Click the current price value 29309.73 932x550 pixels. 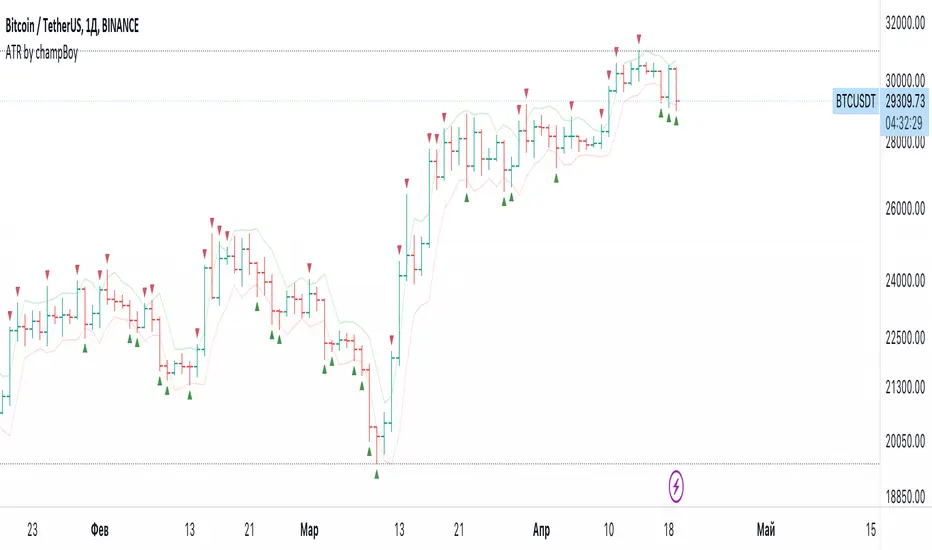pos(904,101)
